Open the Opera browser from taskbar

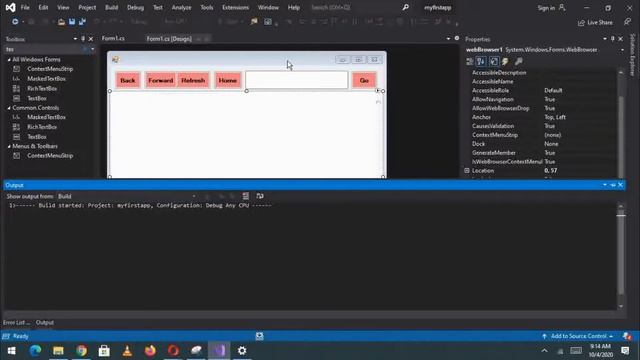pyautogui.click(x=173, y=350)
